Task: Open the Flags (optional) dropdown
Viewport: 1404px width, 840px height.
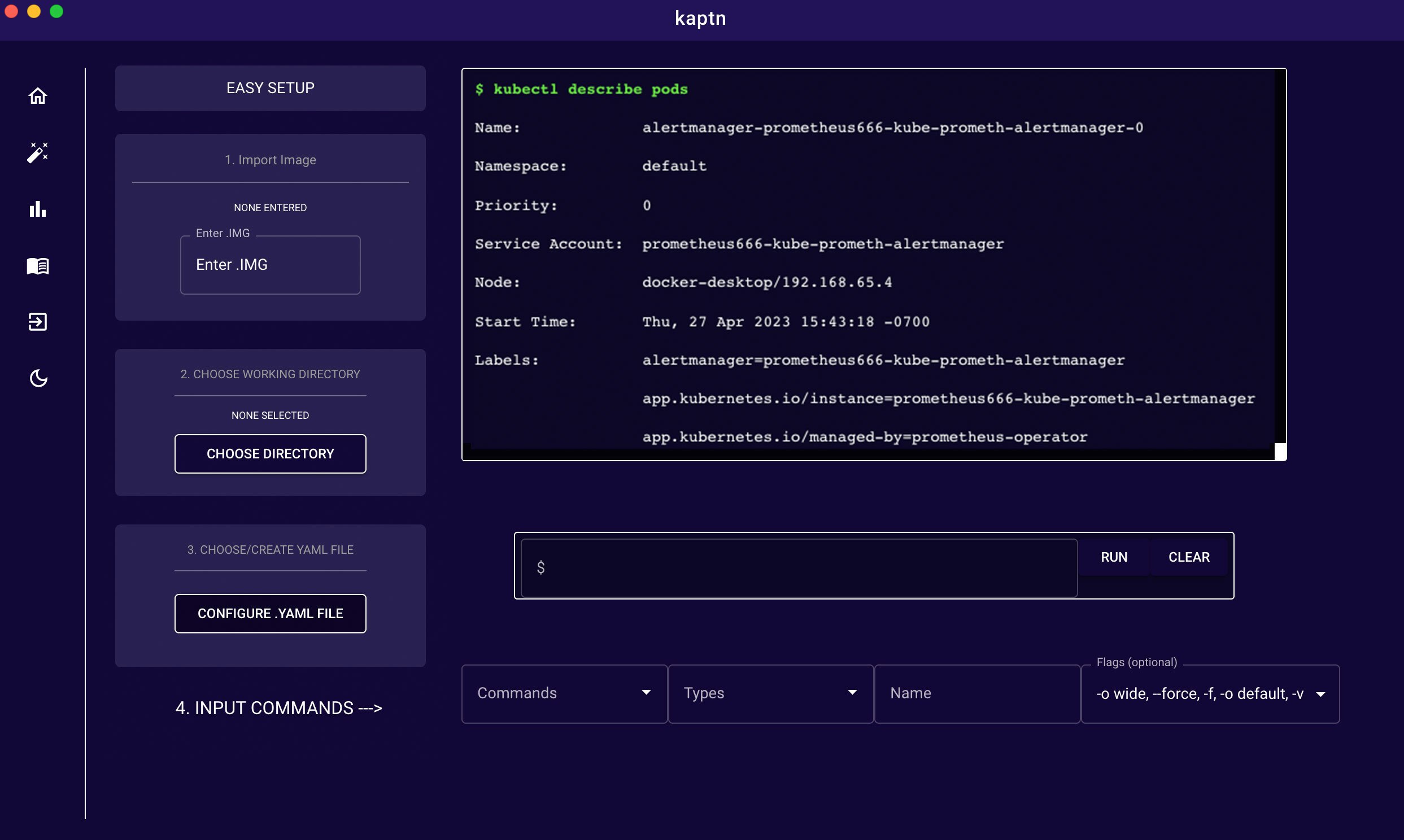Action: click(1210, 693)
